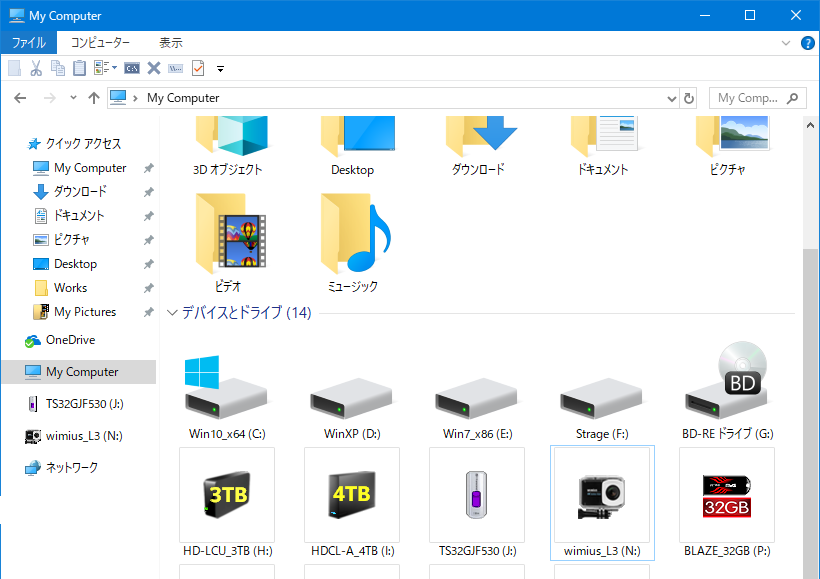The width and height of the screenshot is (820, 579).
Task: Open Works folder in navigation pane
Action: pyautogui.click(x=71, y=288)
